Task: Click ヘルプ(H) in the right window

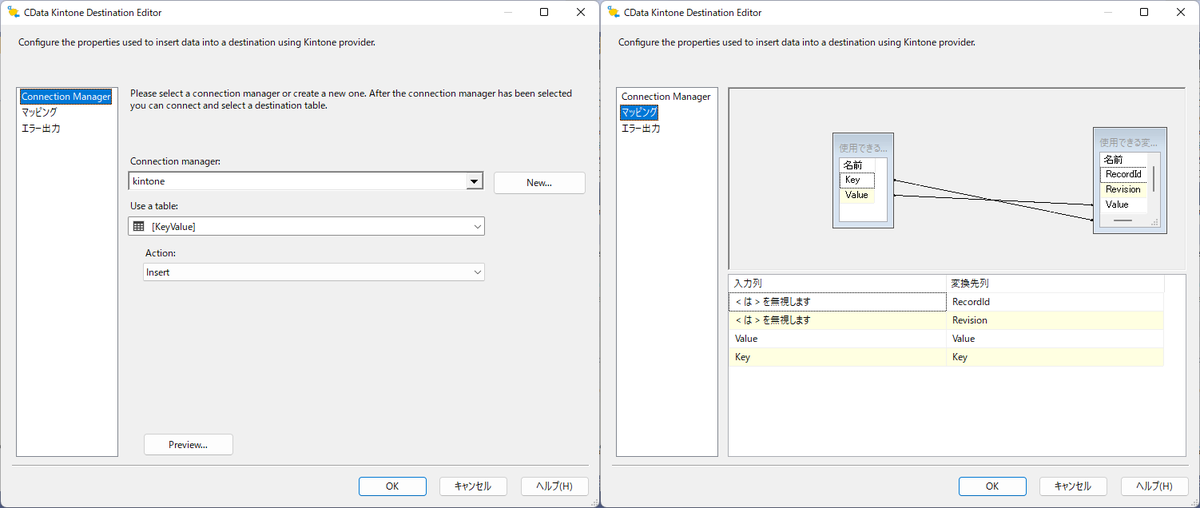Action: [x=1154, y=486]
